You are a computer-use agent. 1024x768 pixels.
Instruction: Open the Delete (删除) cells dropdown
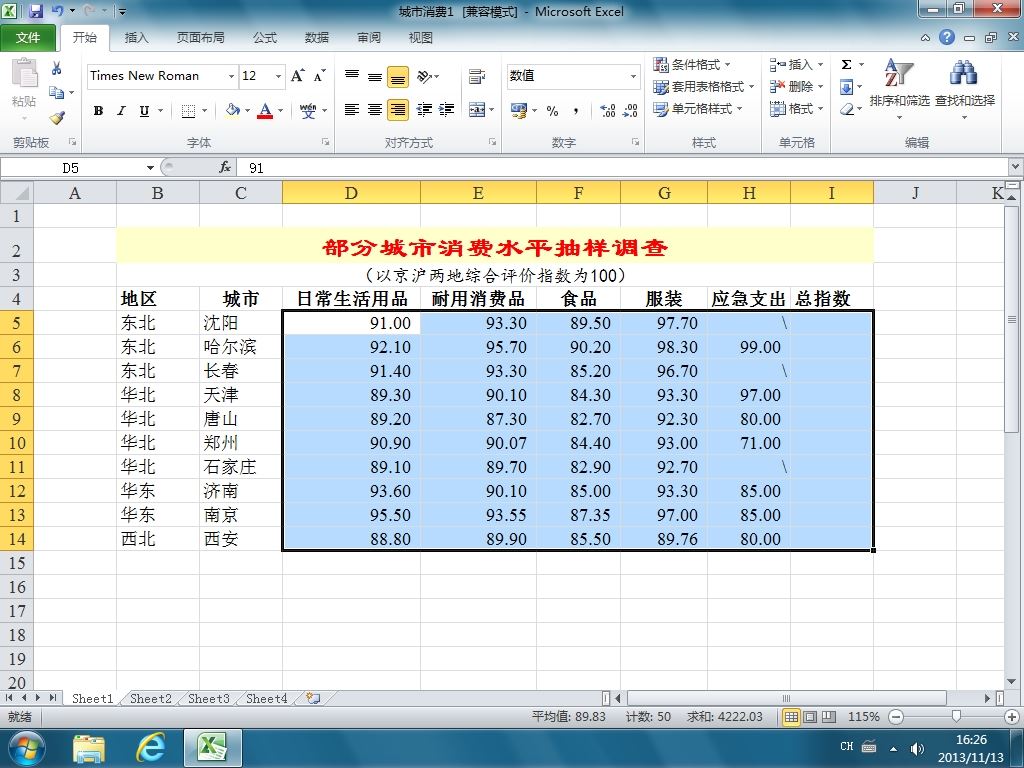pyautogui.click(x=821, y=87)
